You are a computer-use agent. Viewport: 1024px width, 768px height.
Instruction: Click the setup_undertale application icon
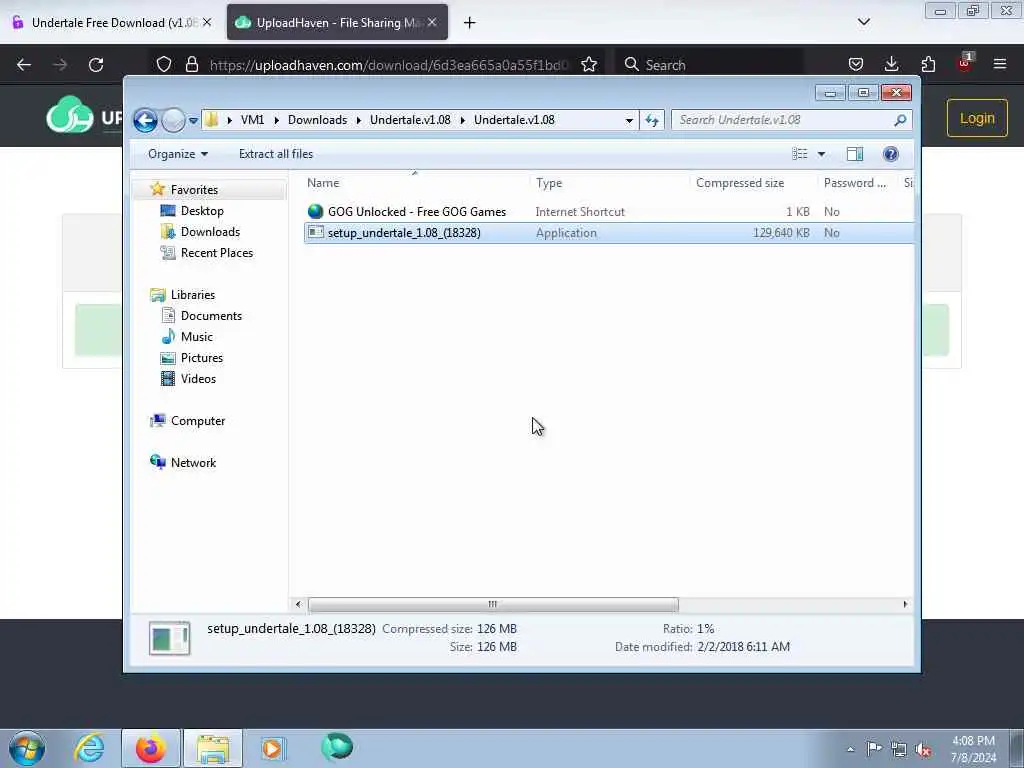click(x=315, y=232)
